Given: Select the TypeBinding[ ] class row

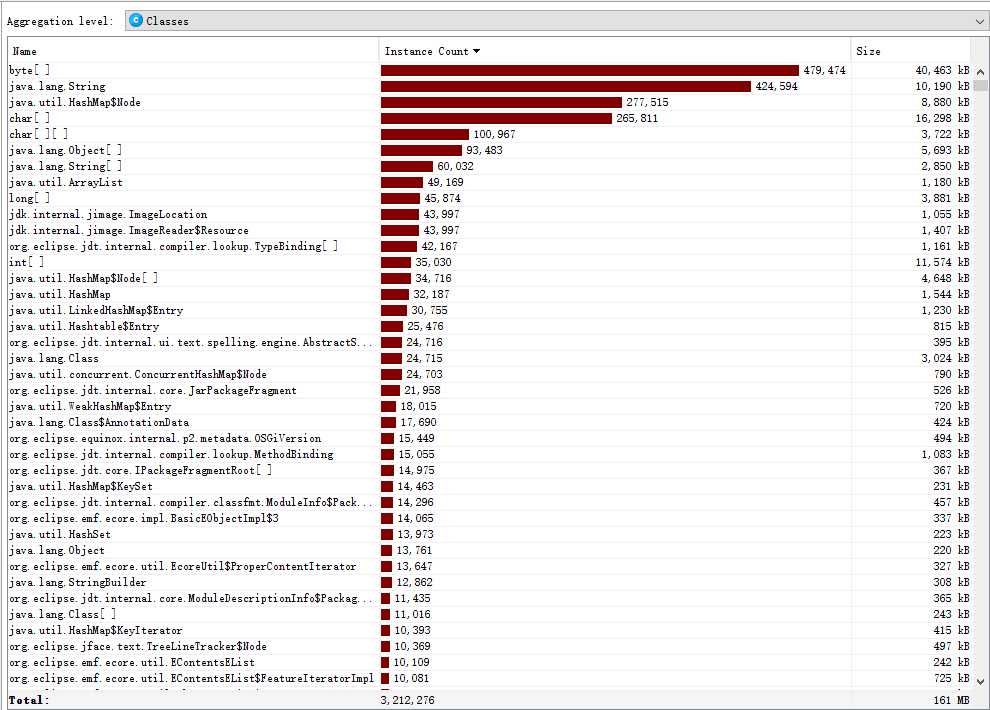Looking at the screenshot, I should [489, 246].
